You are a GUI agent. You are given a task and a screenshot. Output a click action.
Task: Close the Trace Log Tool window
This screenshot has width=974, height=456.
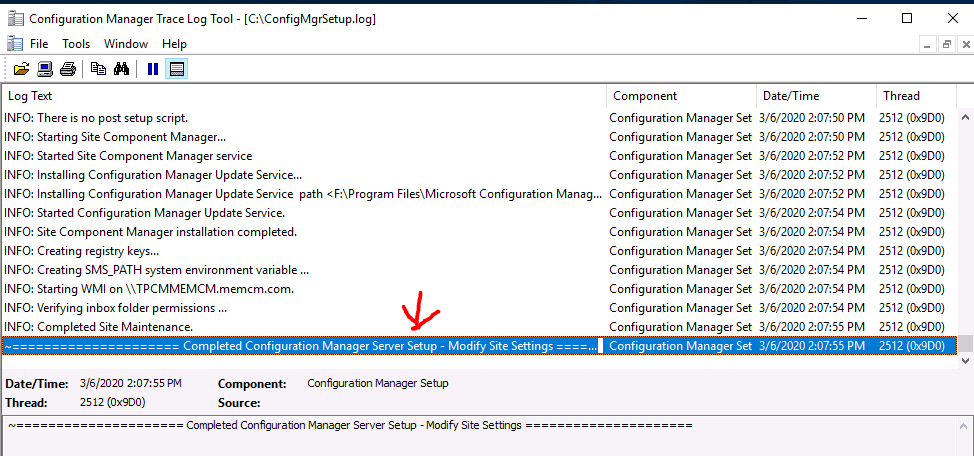pos(952,19)
